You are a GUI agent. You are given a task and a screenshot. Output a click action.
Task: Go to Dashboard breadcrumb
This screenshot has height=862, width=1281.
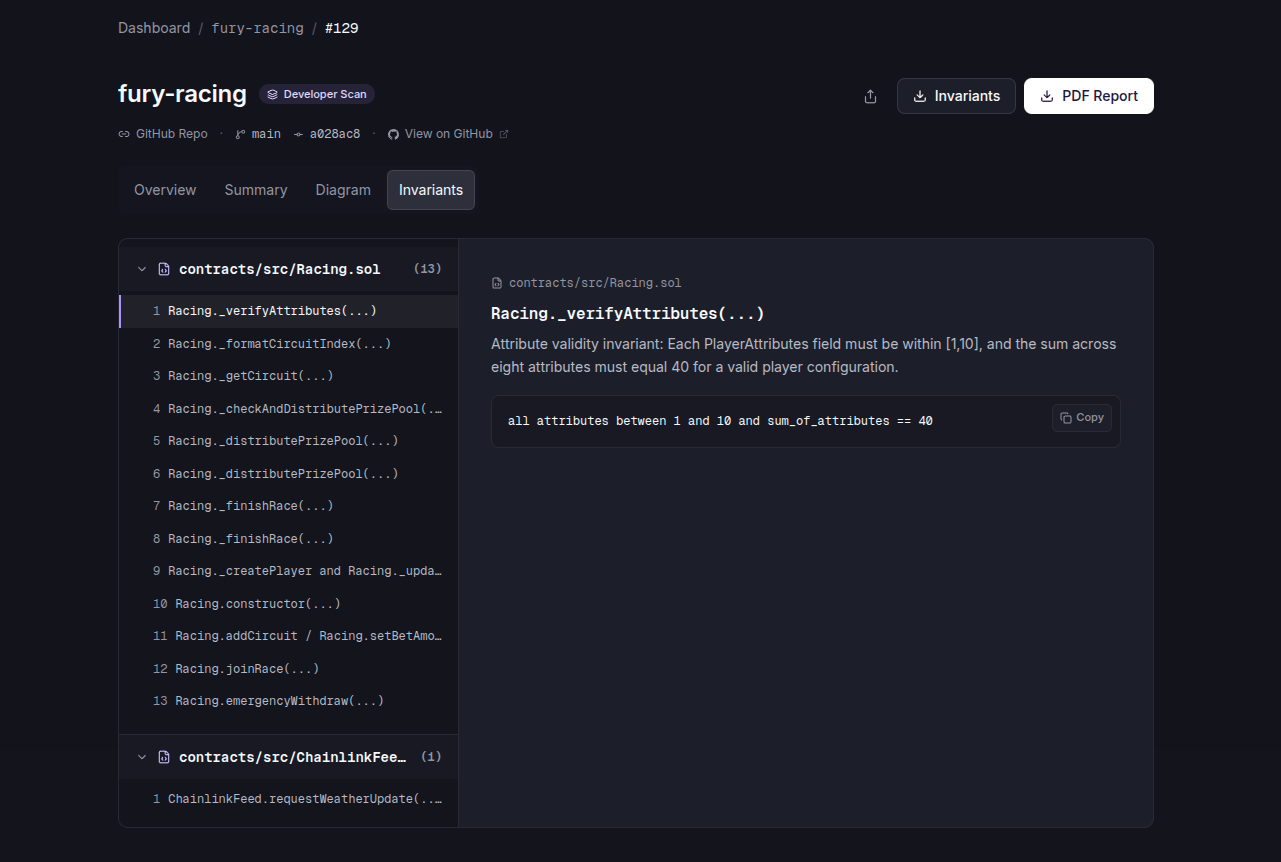[154, 28]
